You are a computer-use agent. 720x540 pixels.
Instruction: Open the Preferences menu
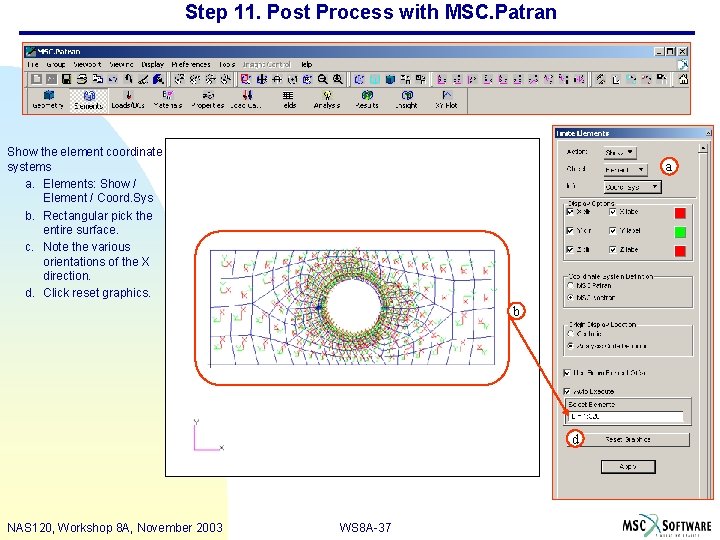tap(191, 64)
